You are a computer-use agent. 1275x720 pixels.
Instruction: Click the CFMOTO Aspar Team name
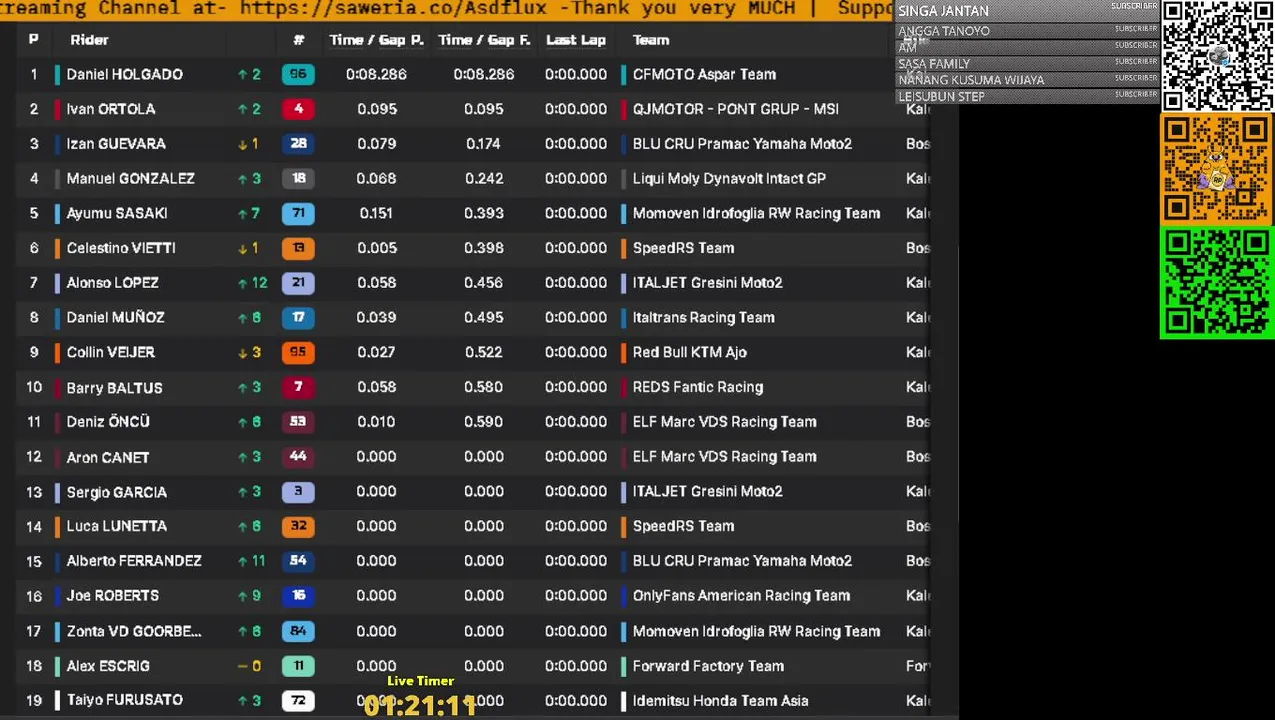pos(704,74)
